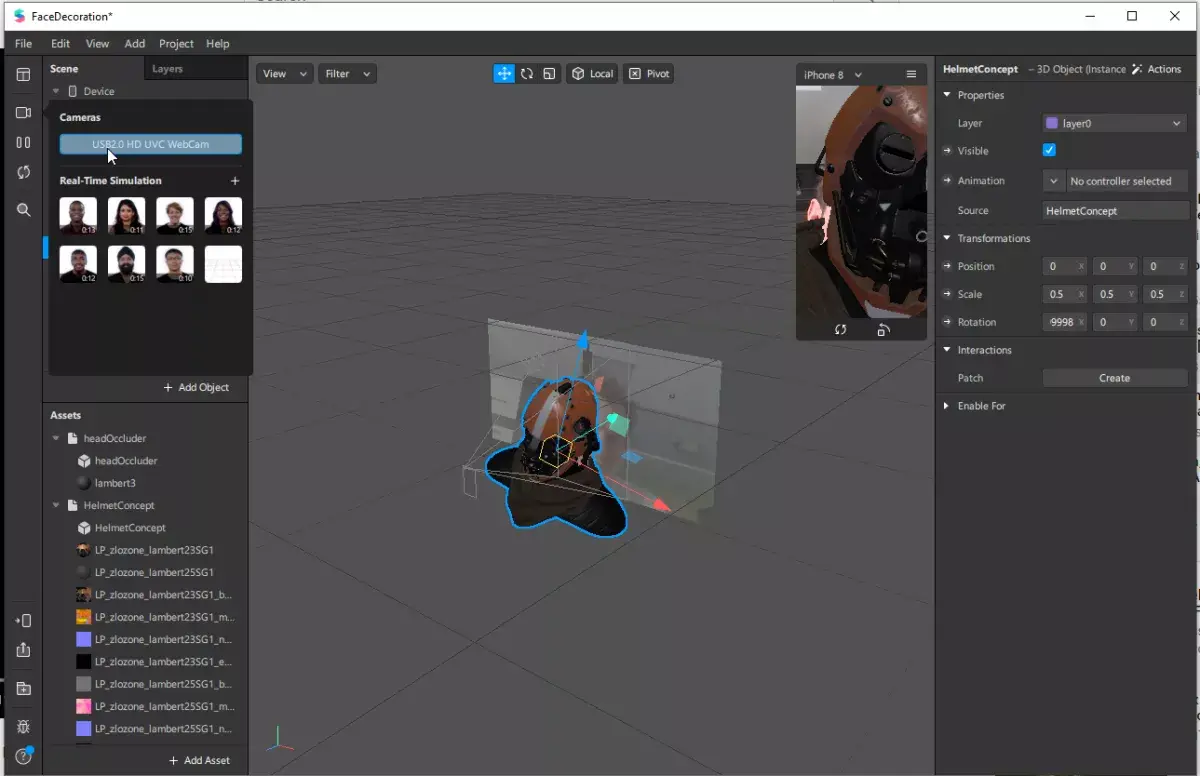Rotate the iPhone 8 preview device
The image size is (1200, 776).
point(883,330)
